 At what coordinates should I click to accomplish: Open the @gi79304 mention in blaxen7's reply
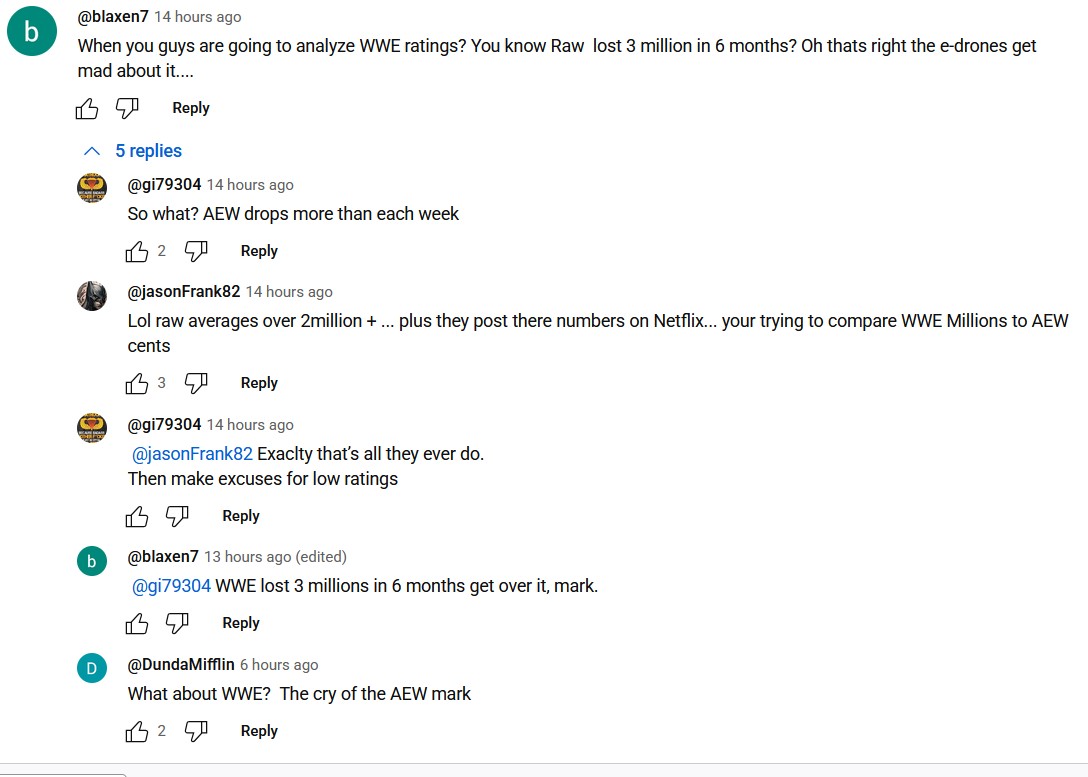(171, 586)
